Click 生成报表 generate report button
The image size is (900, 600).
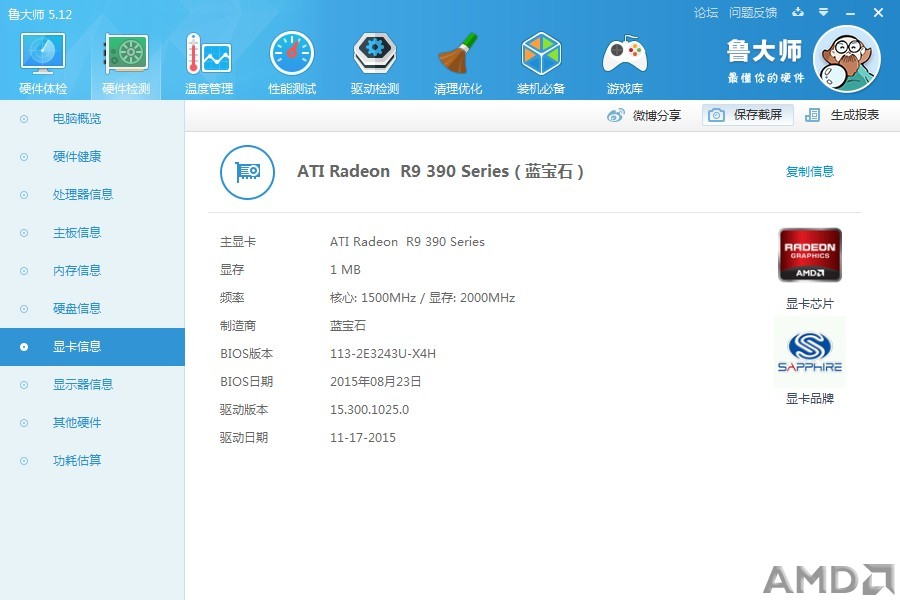tap(842, 115)
